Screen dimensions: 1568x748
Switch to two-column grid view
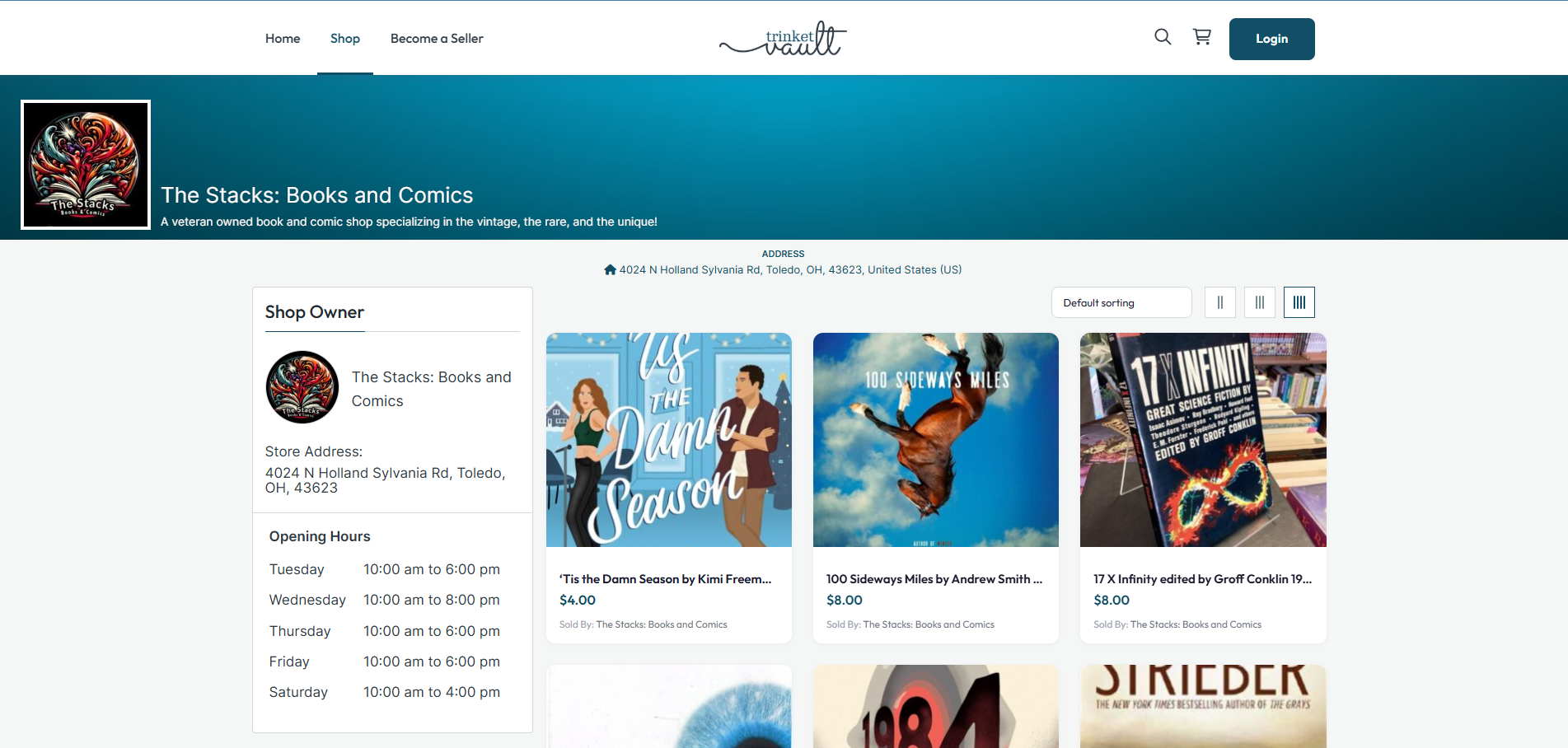(1220, 302)
